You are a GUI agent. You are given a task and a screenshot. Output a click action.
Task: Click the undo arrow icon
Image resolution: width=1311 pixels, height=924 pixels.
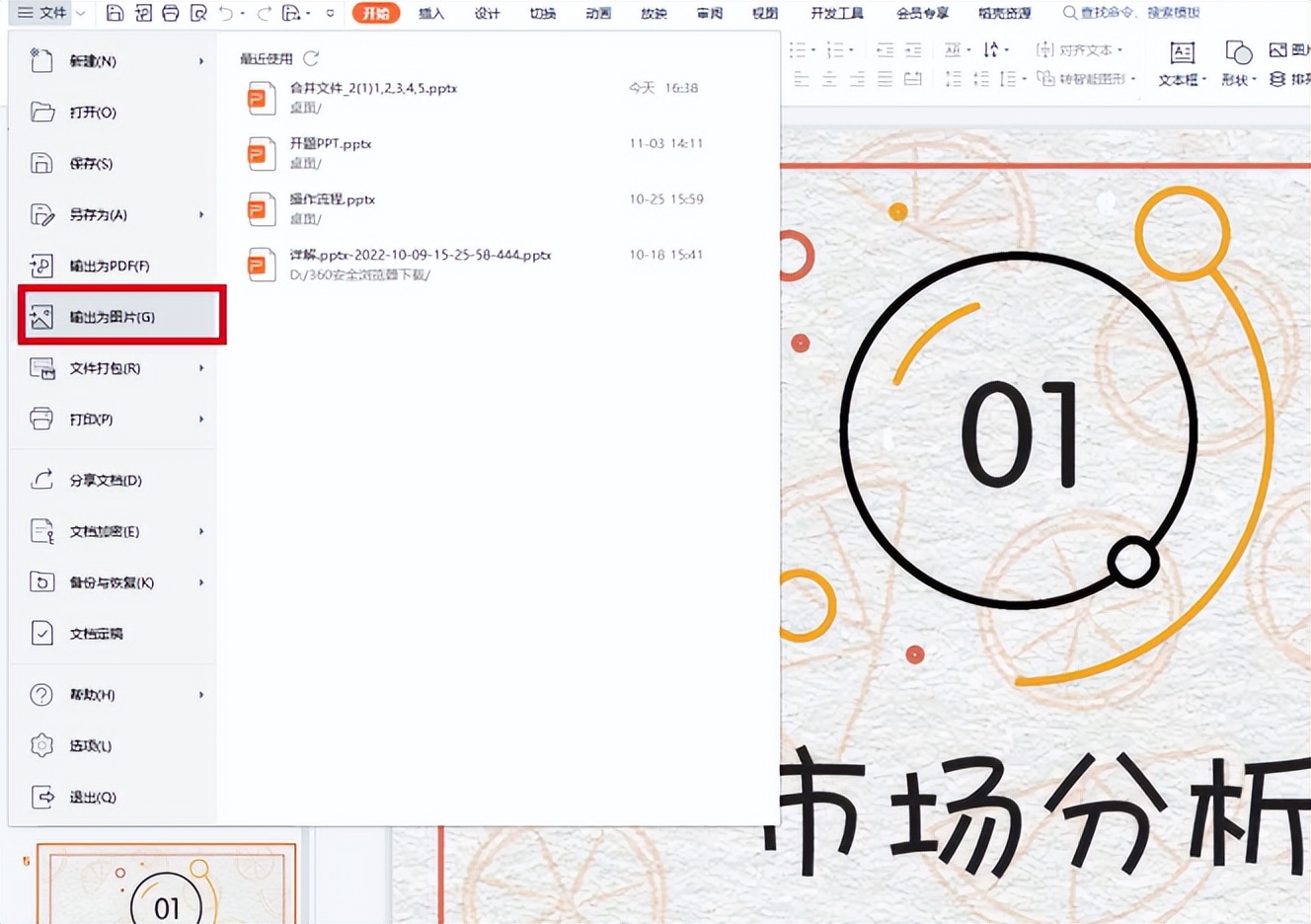226,13
